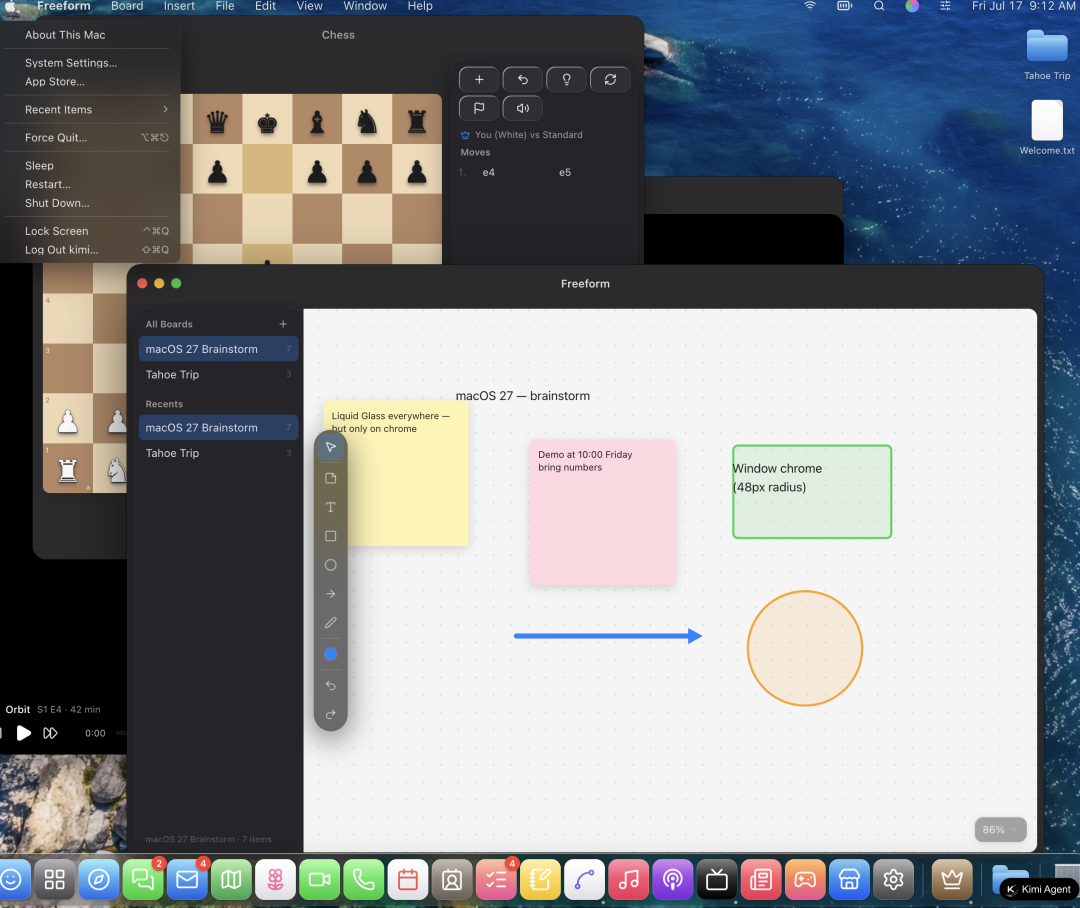Open Spotlight search in the menu bar

(x=879, y=6)
